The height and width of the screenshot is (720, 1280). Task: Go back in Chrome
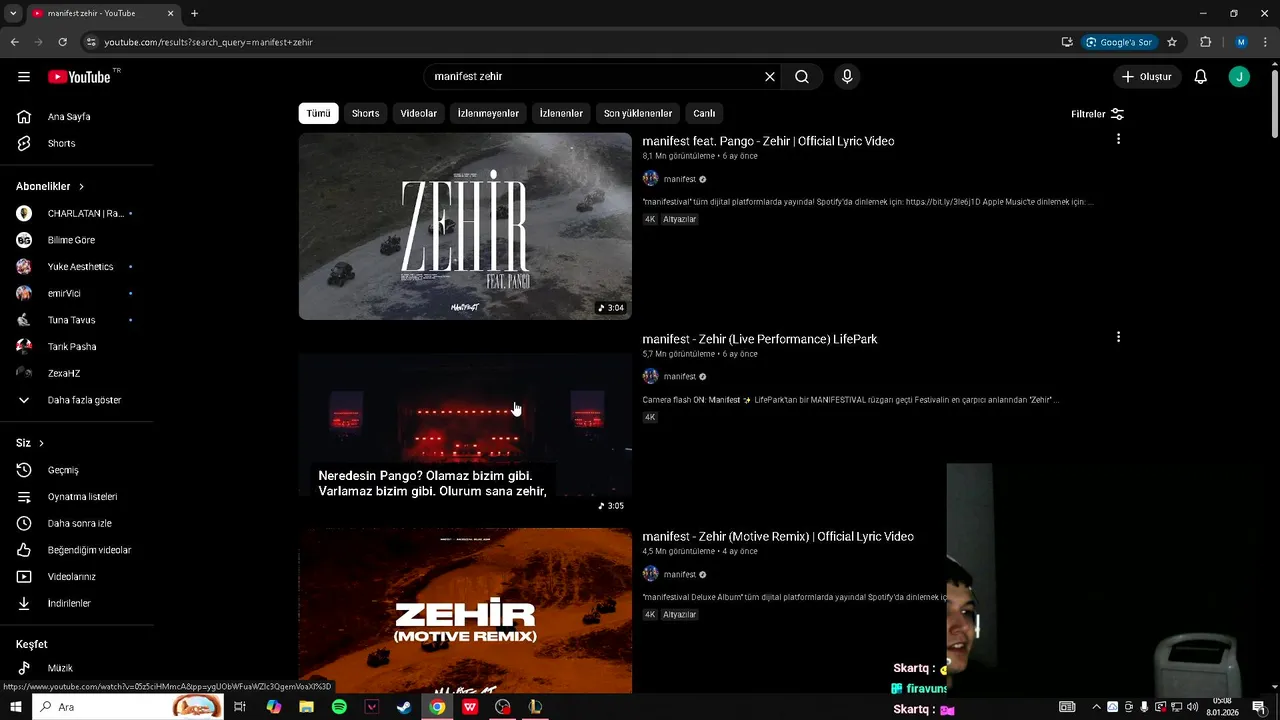point(14,42)
